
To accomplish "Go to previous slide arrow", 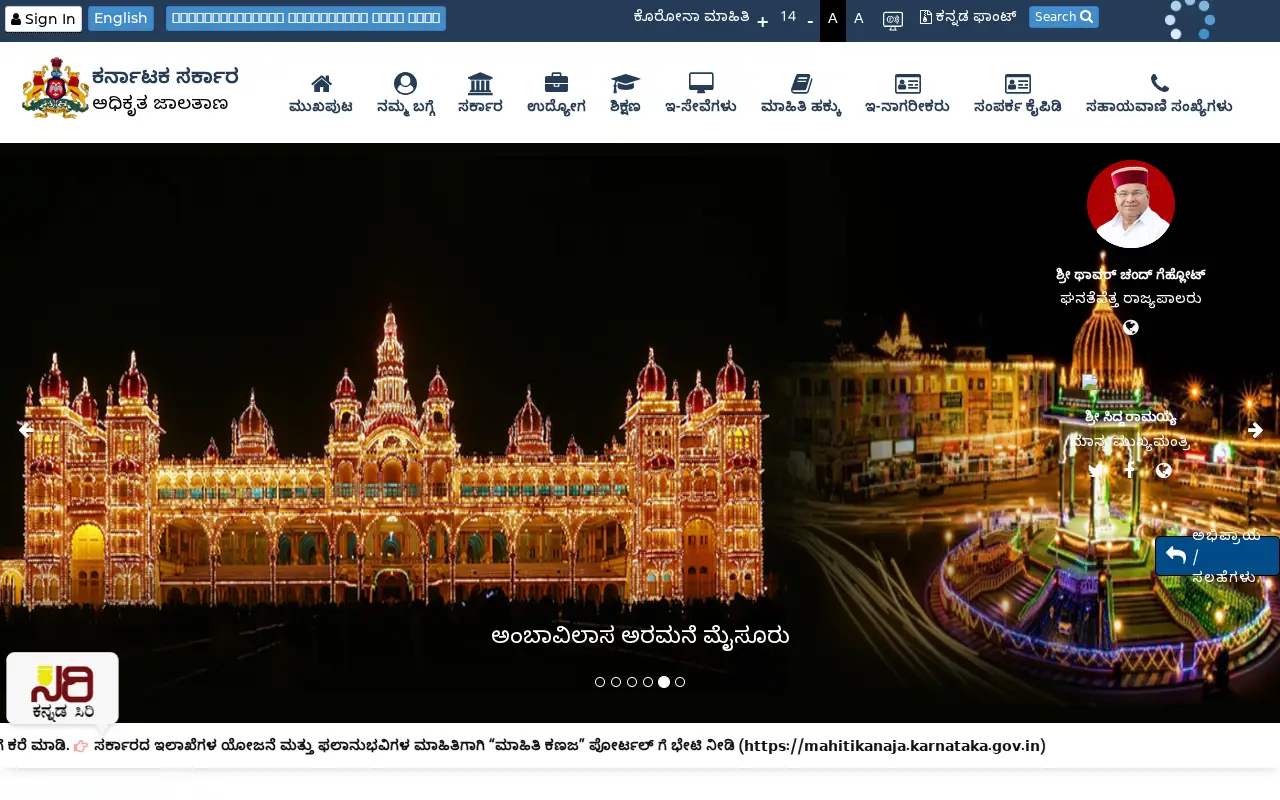I will (x=26, y=430).
